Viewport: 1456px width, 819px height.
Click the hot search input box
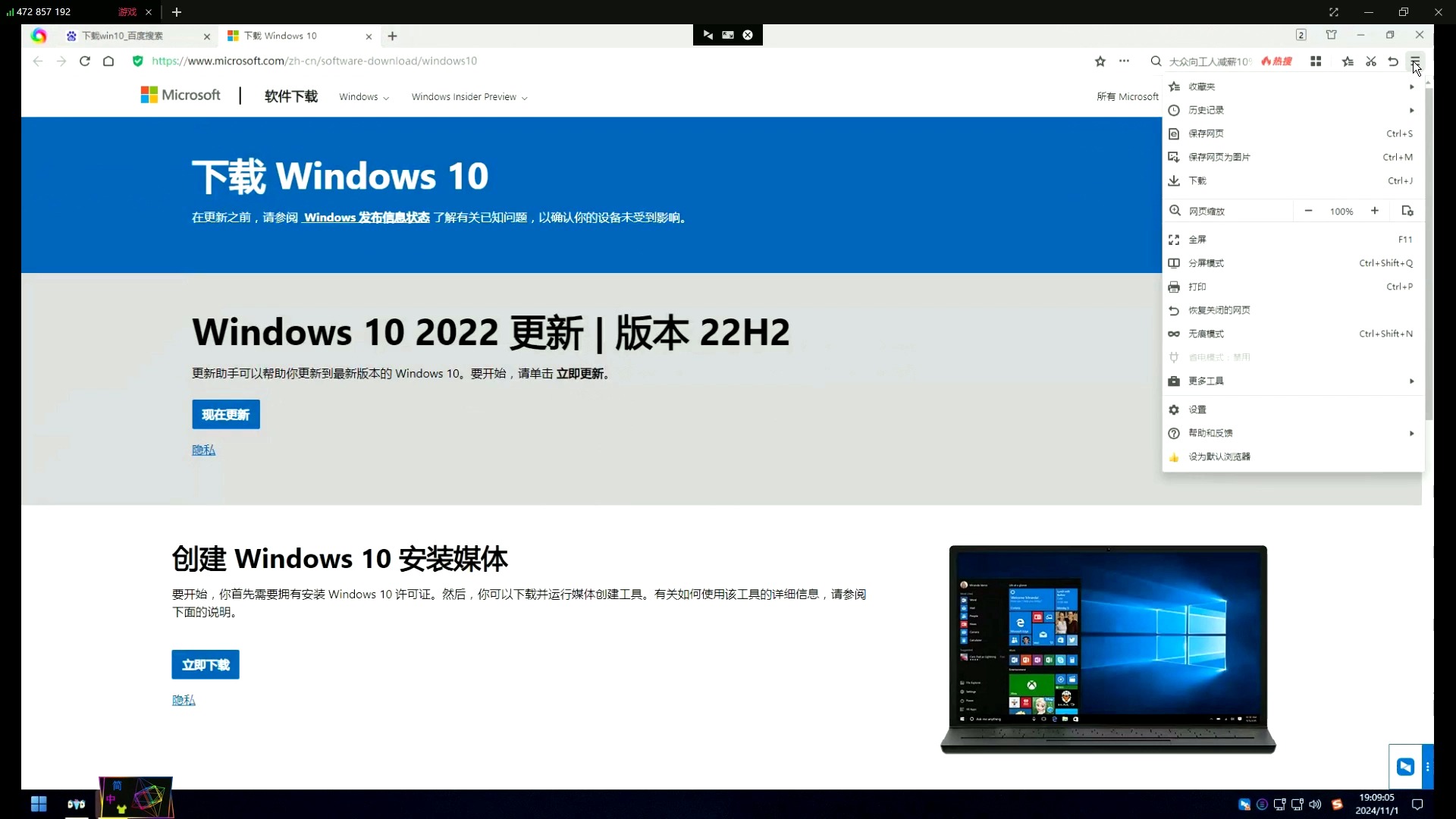(x=1210, y=61)
